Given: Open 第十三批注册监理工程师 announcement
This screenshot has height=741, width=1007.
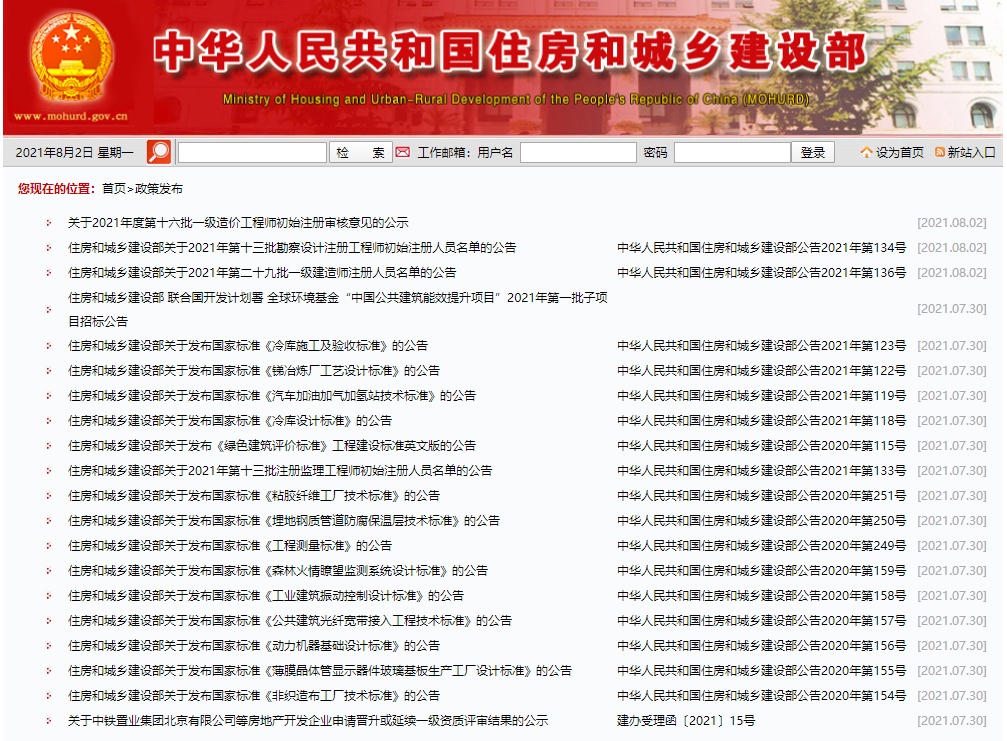Looking at the screenshot, I should click(x=280, y=471).
